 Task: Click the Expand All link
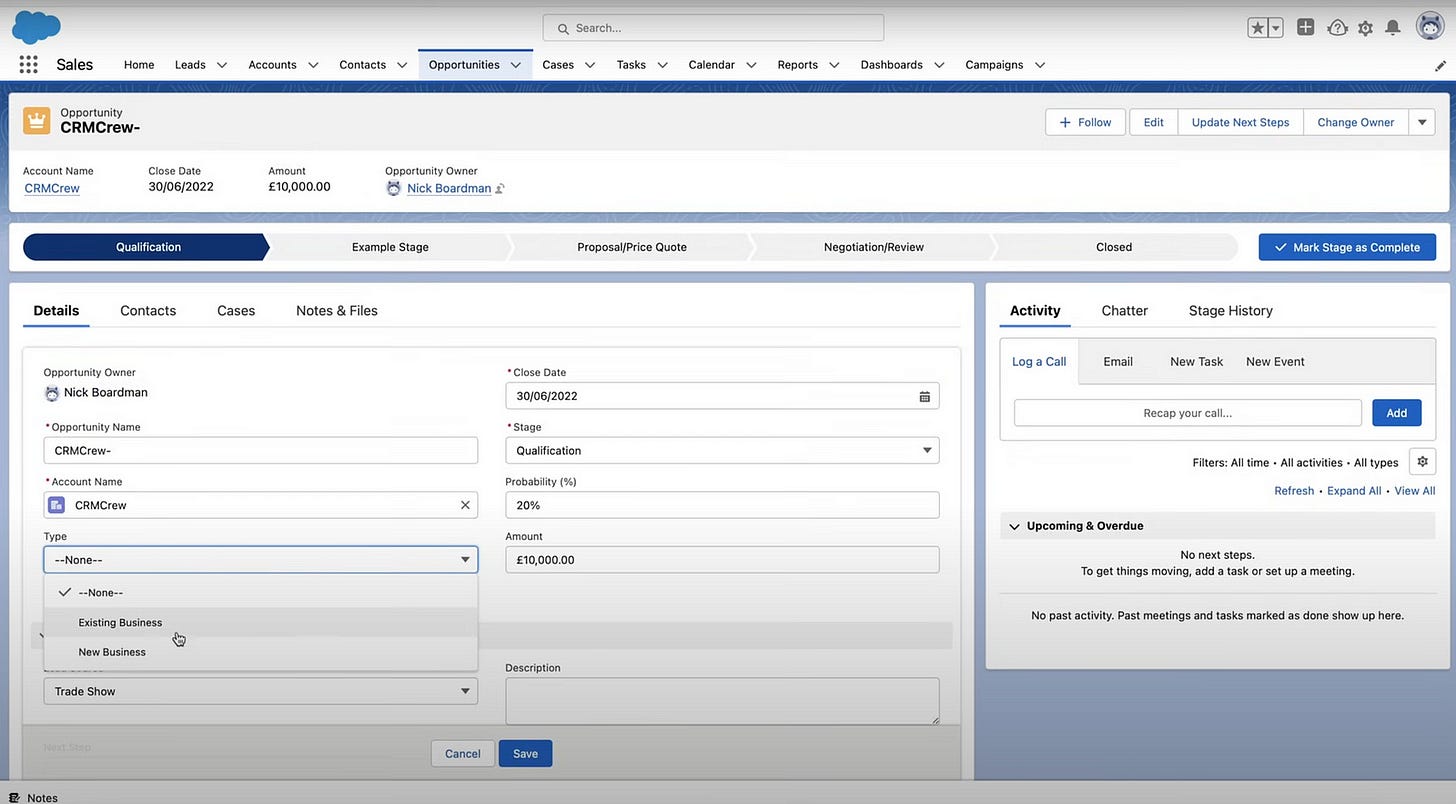[x=1354, y=491]
